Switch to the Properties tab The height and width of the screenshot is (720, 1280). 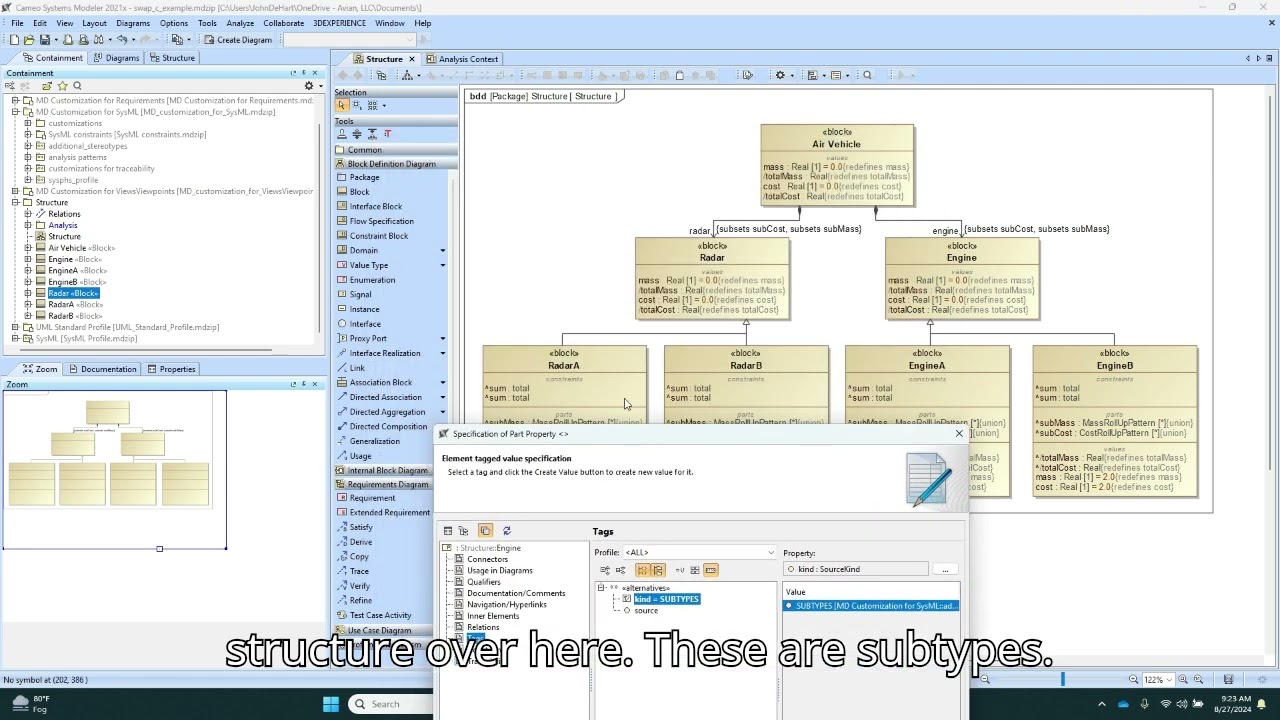[x=172, y=369]
